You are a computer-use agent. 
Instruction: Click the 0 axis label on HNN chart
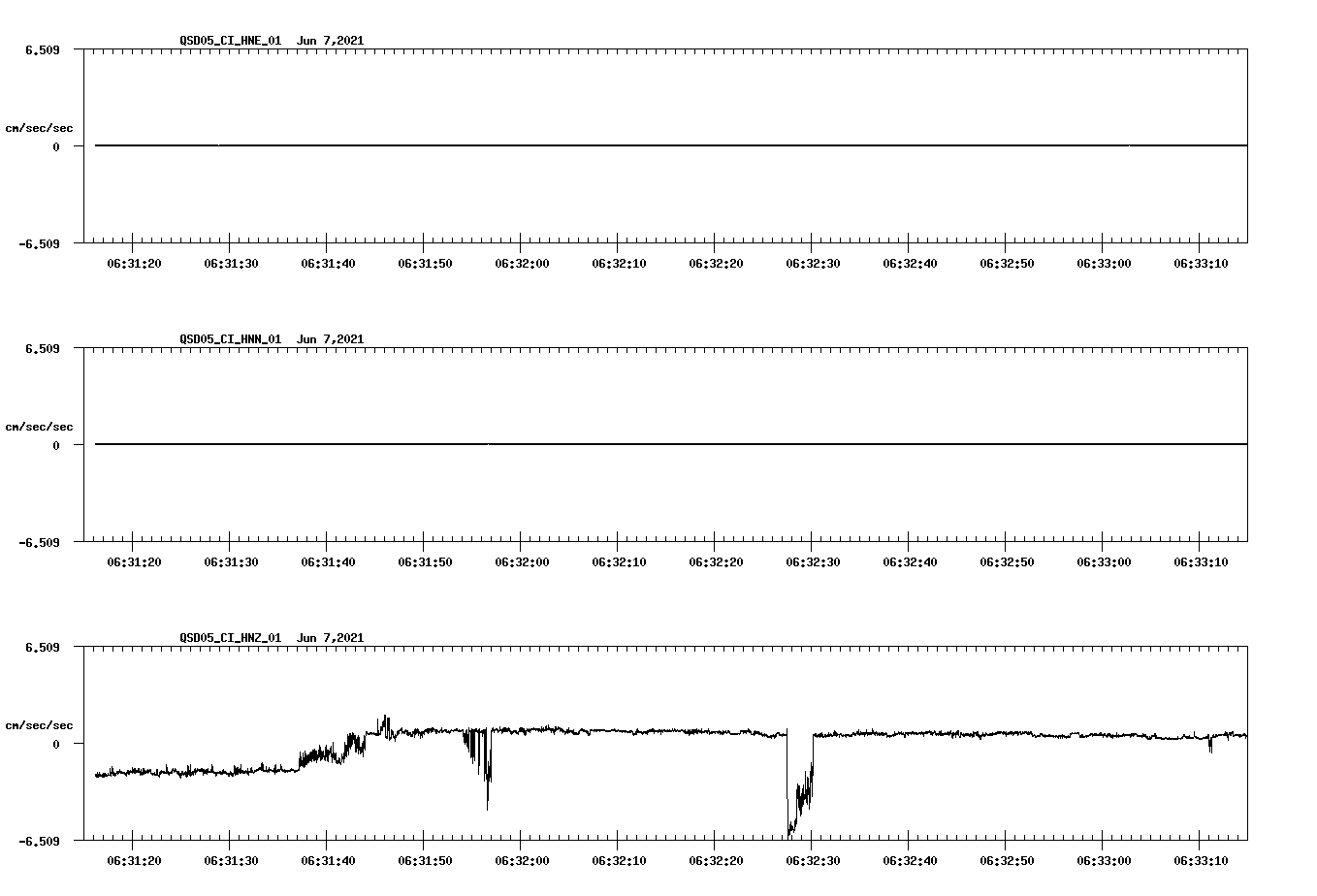(56, 445)
